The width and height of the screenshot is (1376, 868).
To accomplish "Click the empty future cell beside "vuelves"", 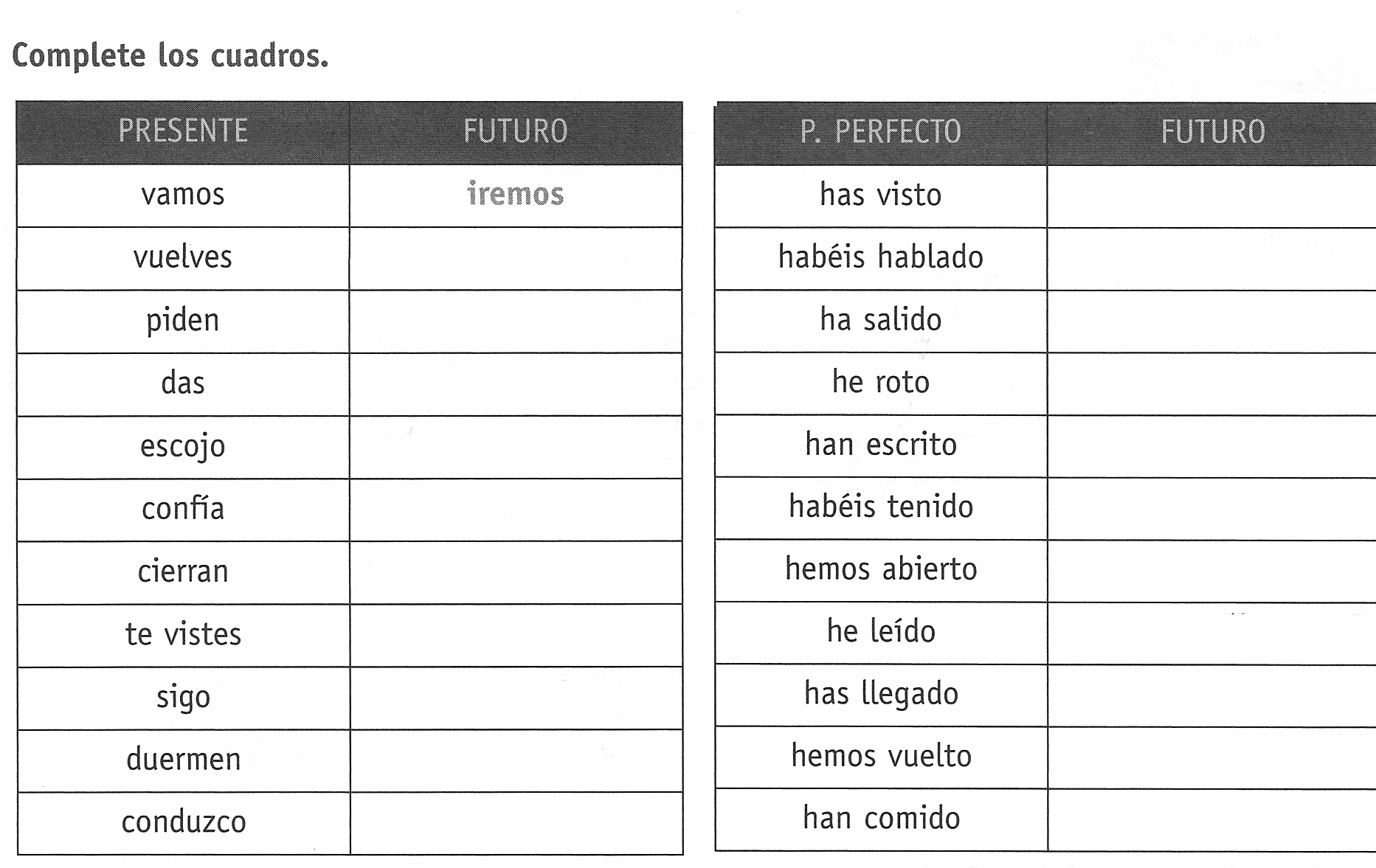I will [516, 259].
